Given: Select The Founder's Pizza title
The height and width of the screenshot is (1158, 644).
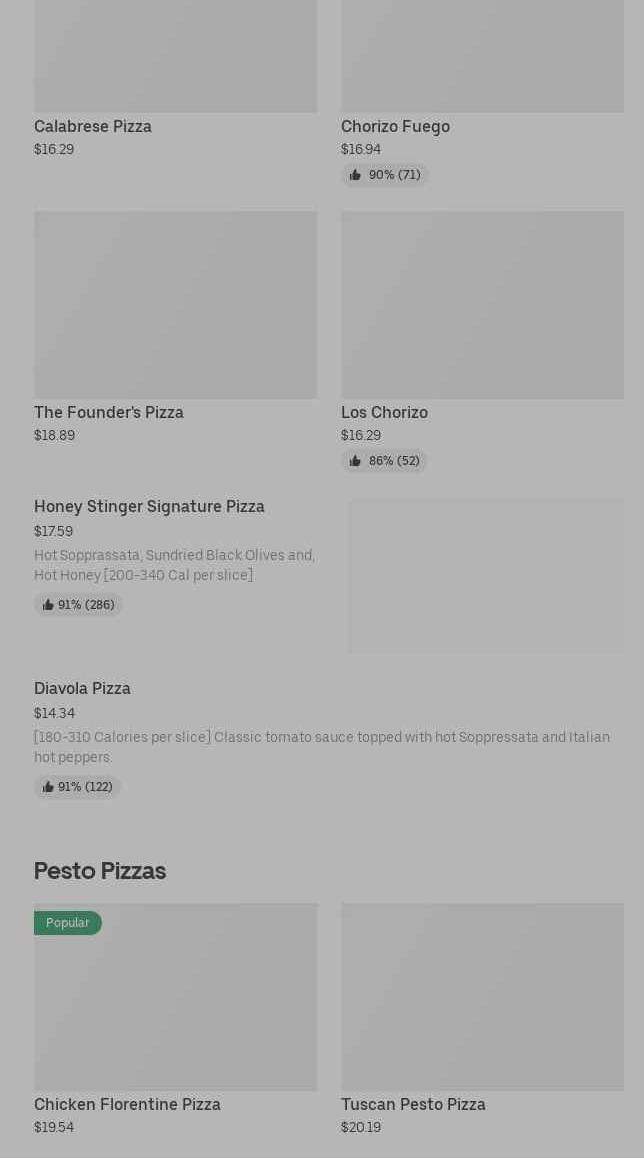Looking at the screenshot, I should [x=109, y=412].
